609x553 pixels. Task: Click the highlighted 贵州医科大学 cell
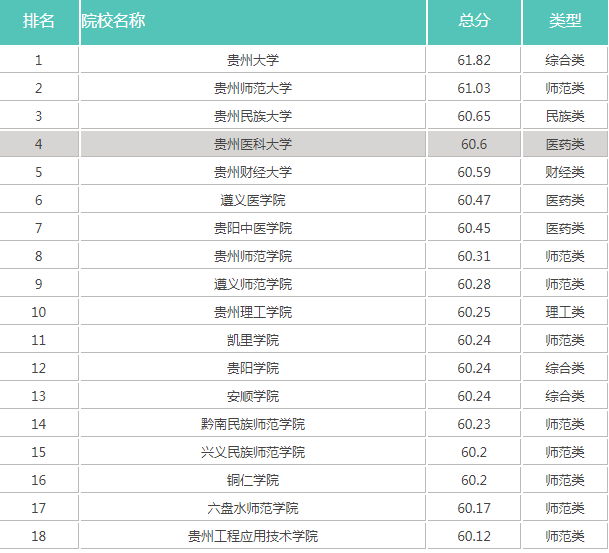coord(253,144)
